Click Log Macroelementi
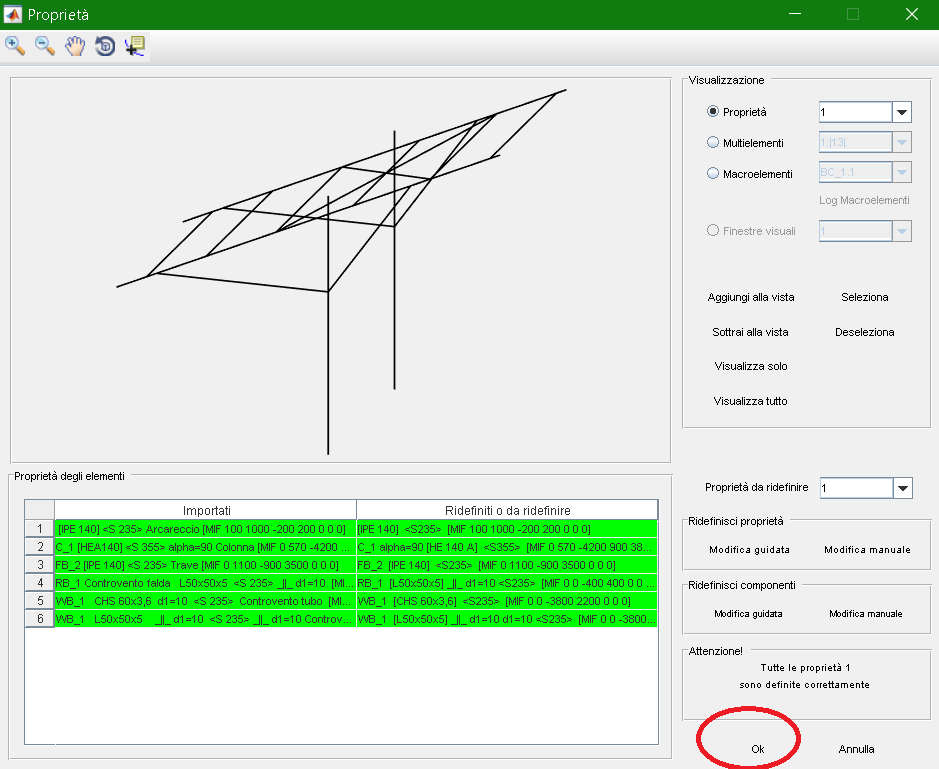The image size is (939, 769). click(x=864, y=200)
